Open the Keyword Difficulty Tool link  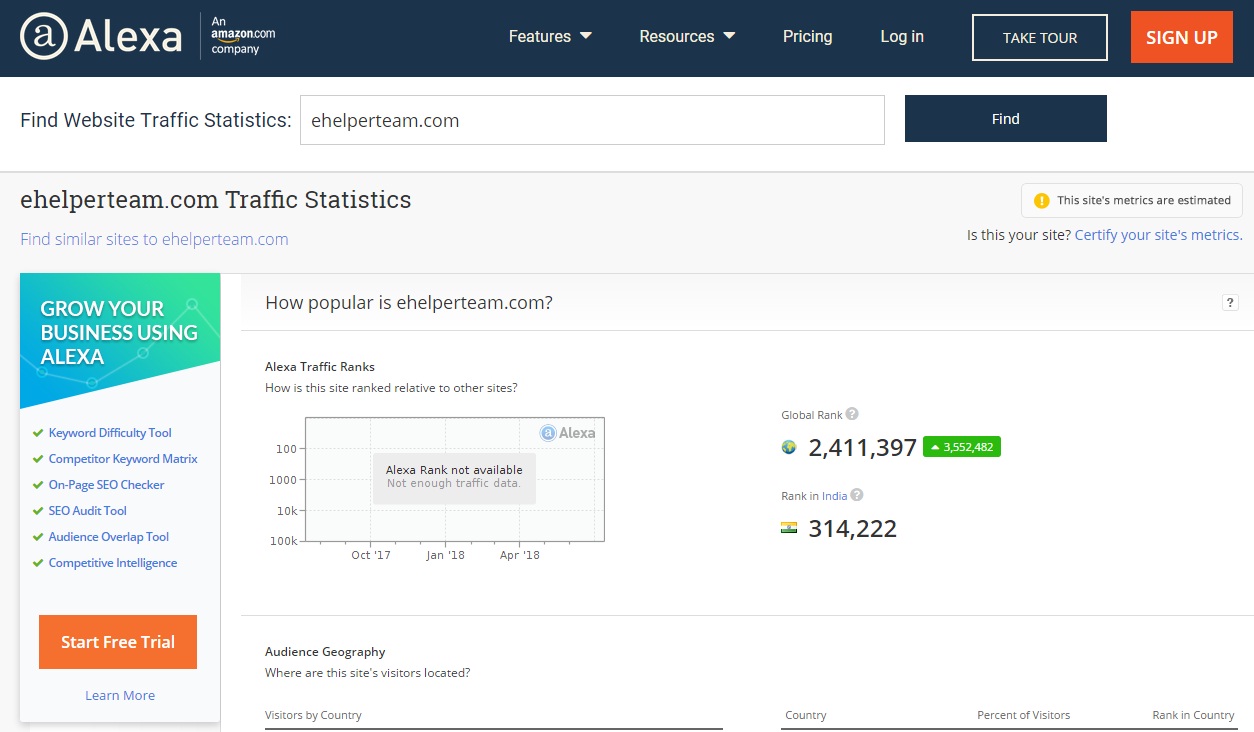coord(110,433)
